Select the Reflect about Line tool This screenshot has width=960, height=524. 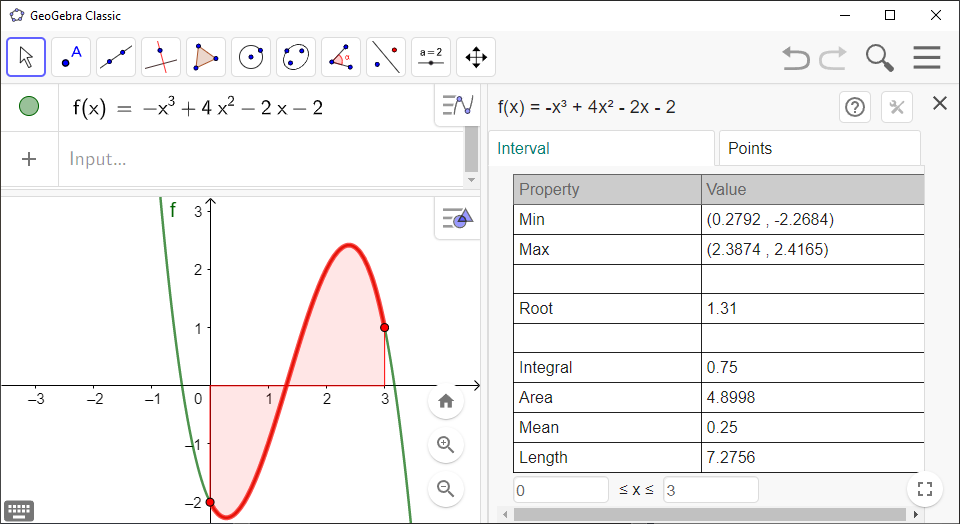[x=386, y=57]
